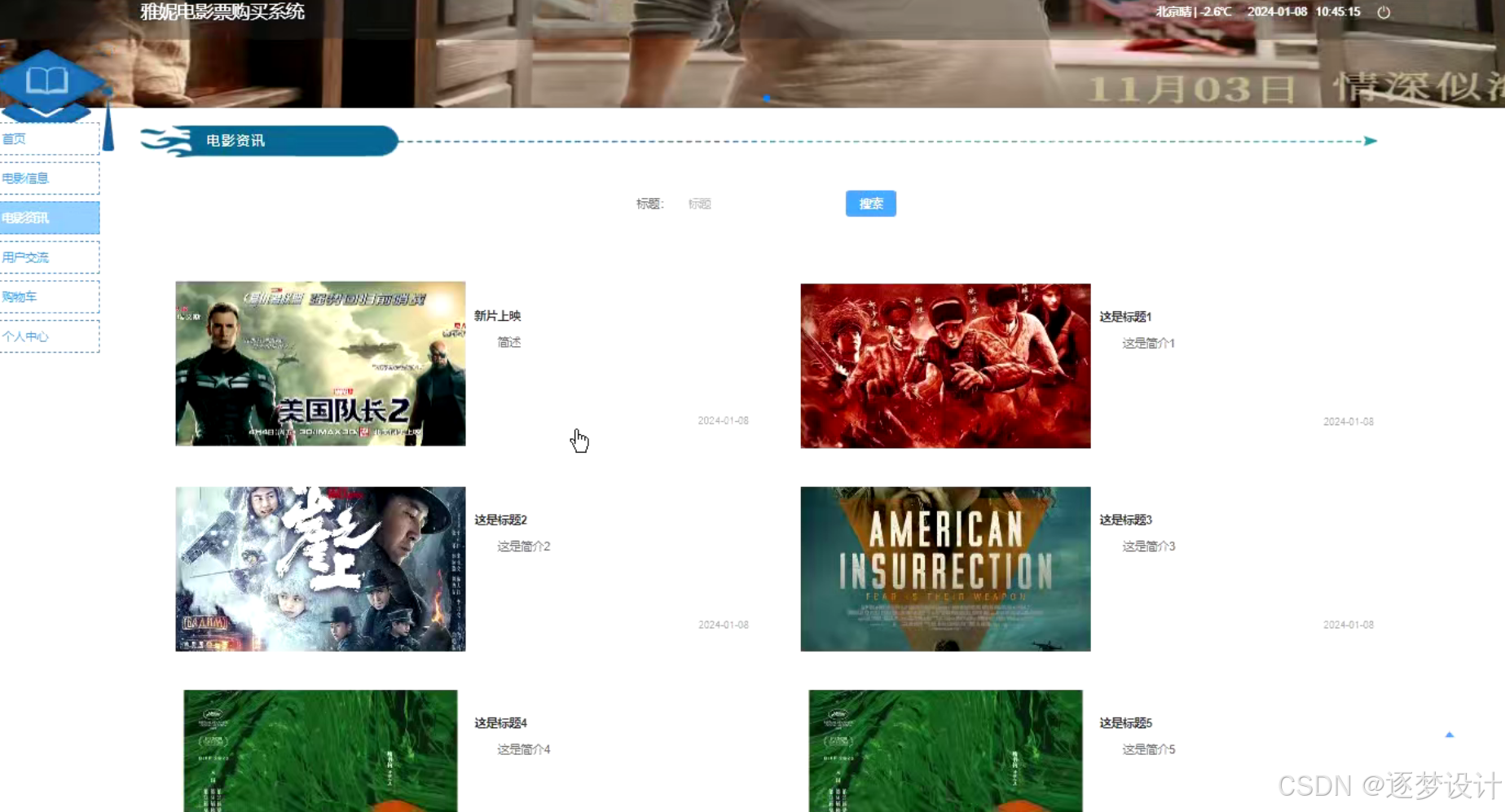1505x812 pixels.
Task: Open 首页 in the sidebar menu
Action: 50,138
